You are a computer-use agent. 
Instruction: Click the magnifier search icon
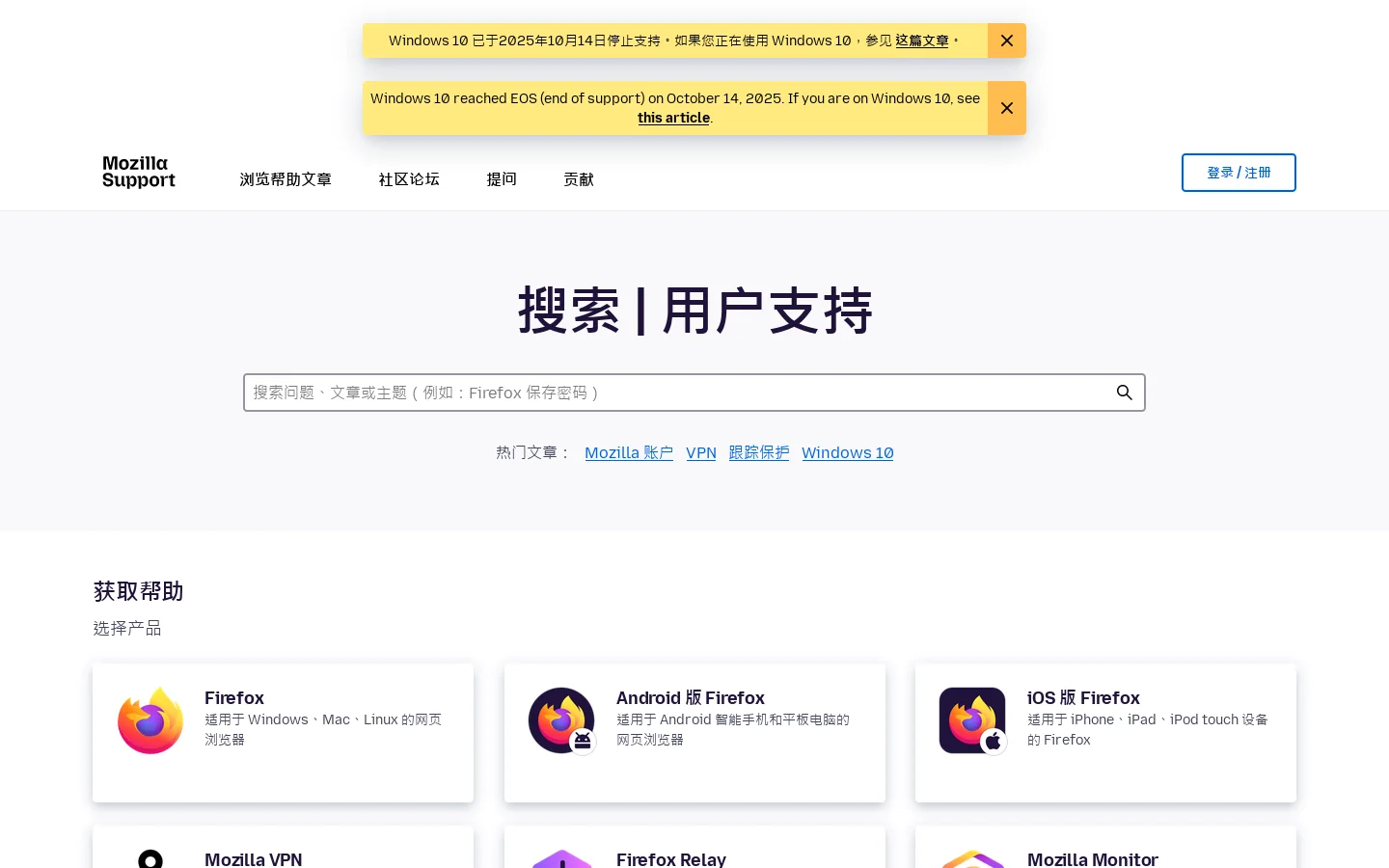point(1124,393)
